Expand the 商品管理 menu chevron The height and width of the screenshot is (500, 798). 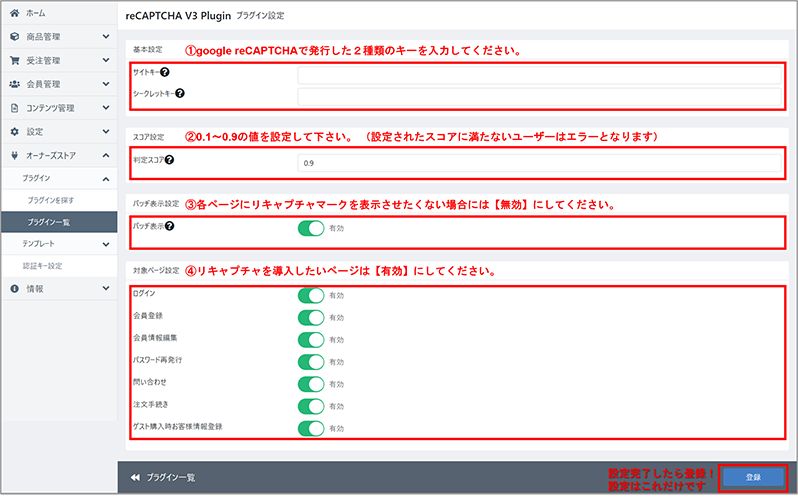[106, 37]
